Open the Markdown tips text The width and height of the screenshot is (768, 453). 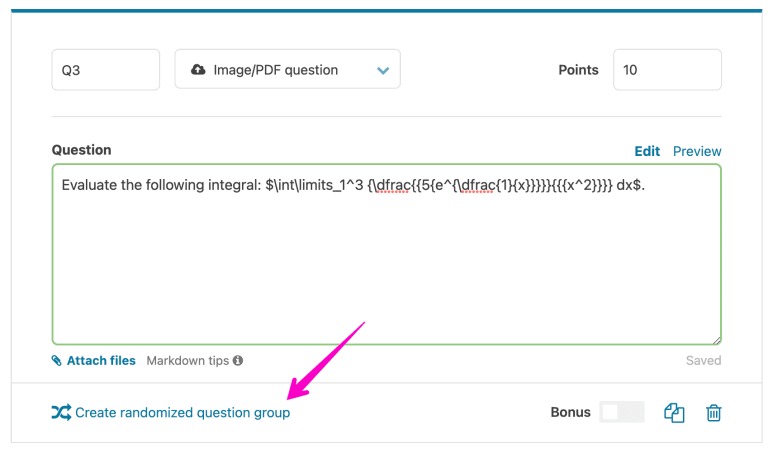point(188,361)
